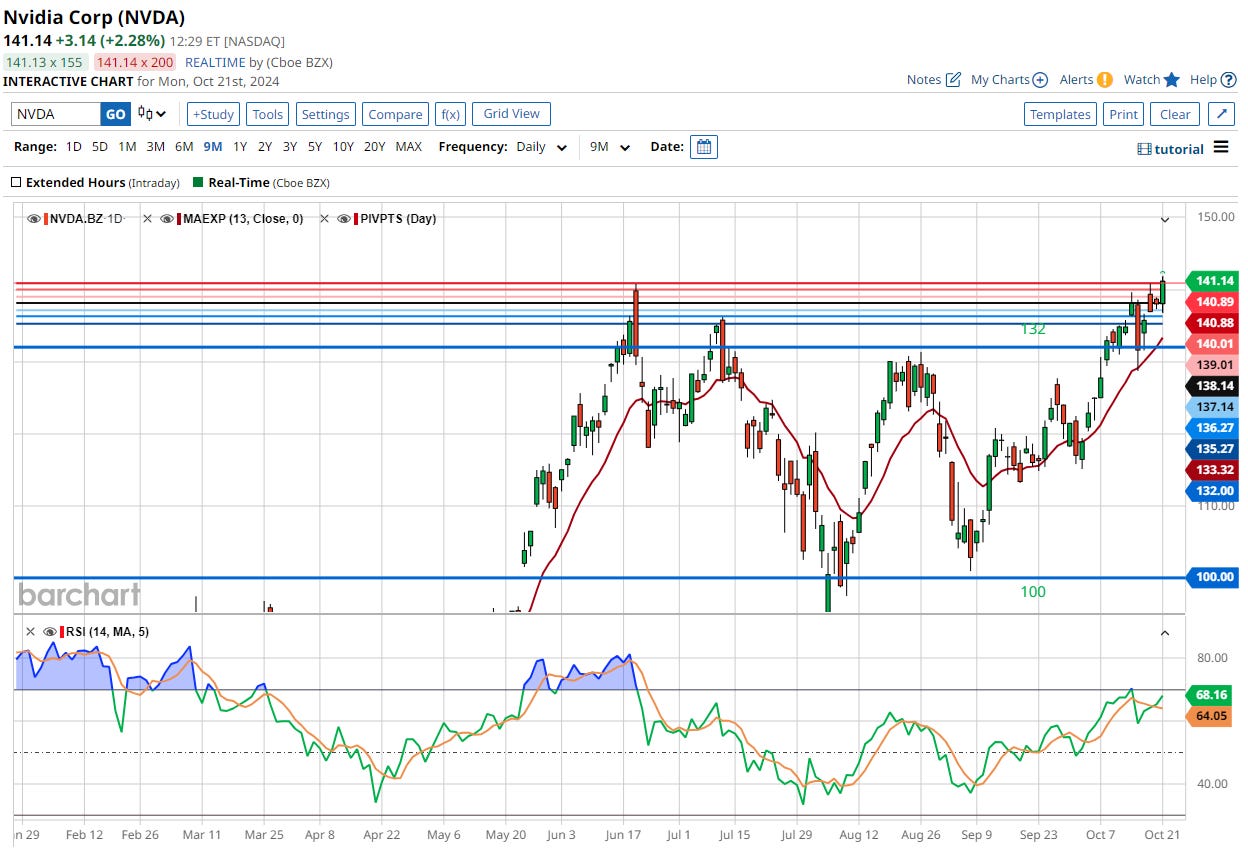Click the 100.00 pivot level label
The image size is (1248, 858).
tap(1212, 577)
